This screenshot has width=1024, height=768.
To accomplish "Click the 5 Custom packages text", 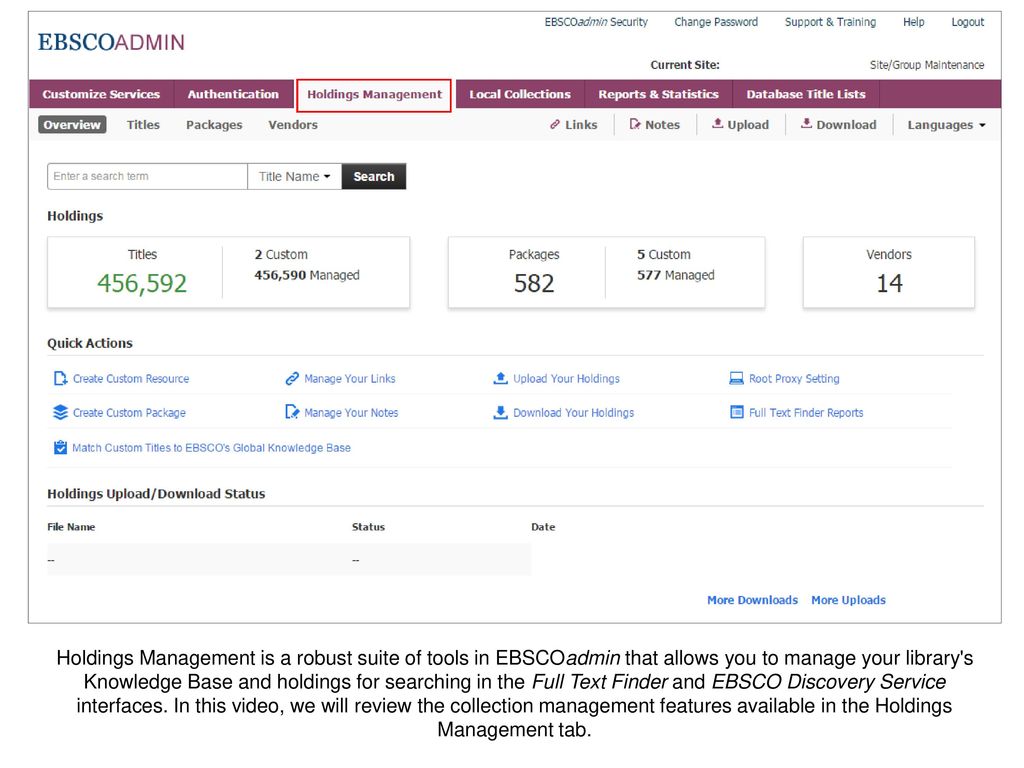I will 664,255.
